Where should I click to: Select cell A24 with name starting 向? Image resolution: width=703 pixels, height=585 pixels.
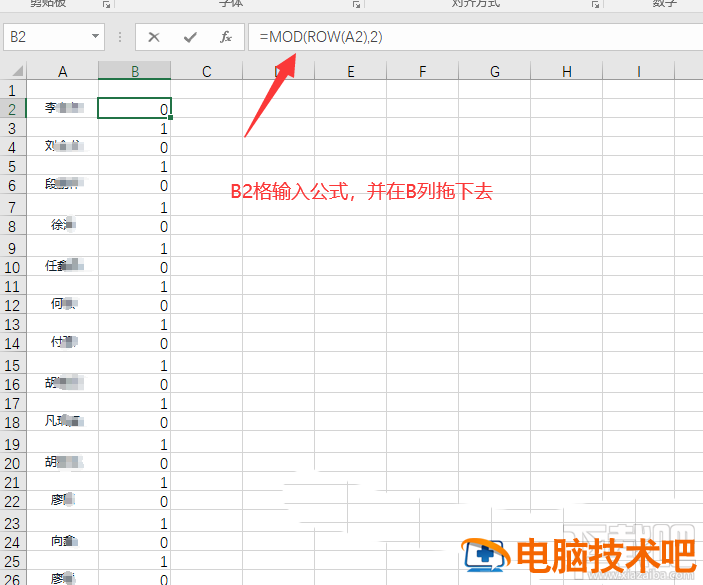[62, 542]
